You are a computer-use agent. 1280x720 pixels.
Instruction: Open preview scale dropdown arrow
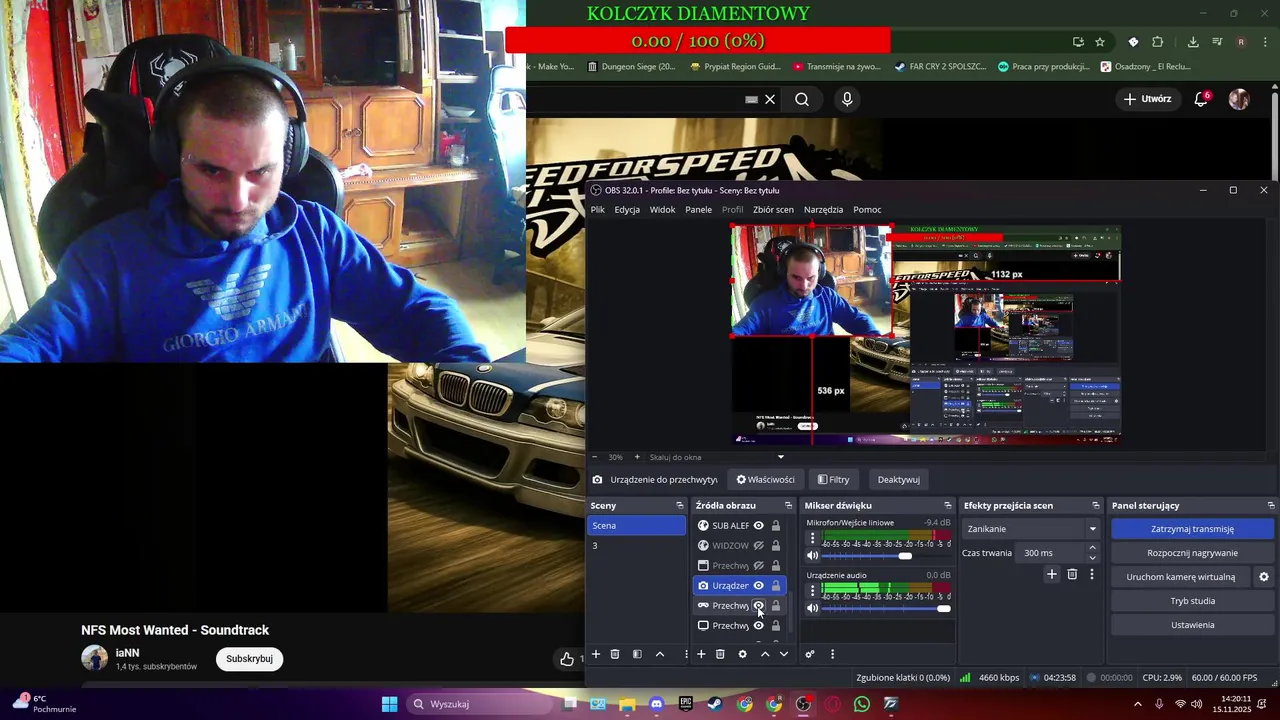tap(781, 457)
